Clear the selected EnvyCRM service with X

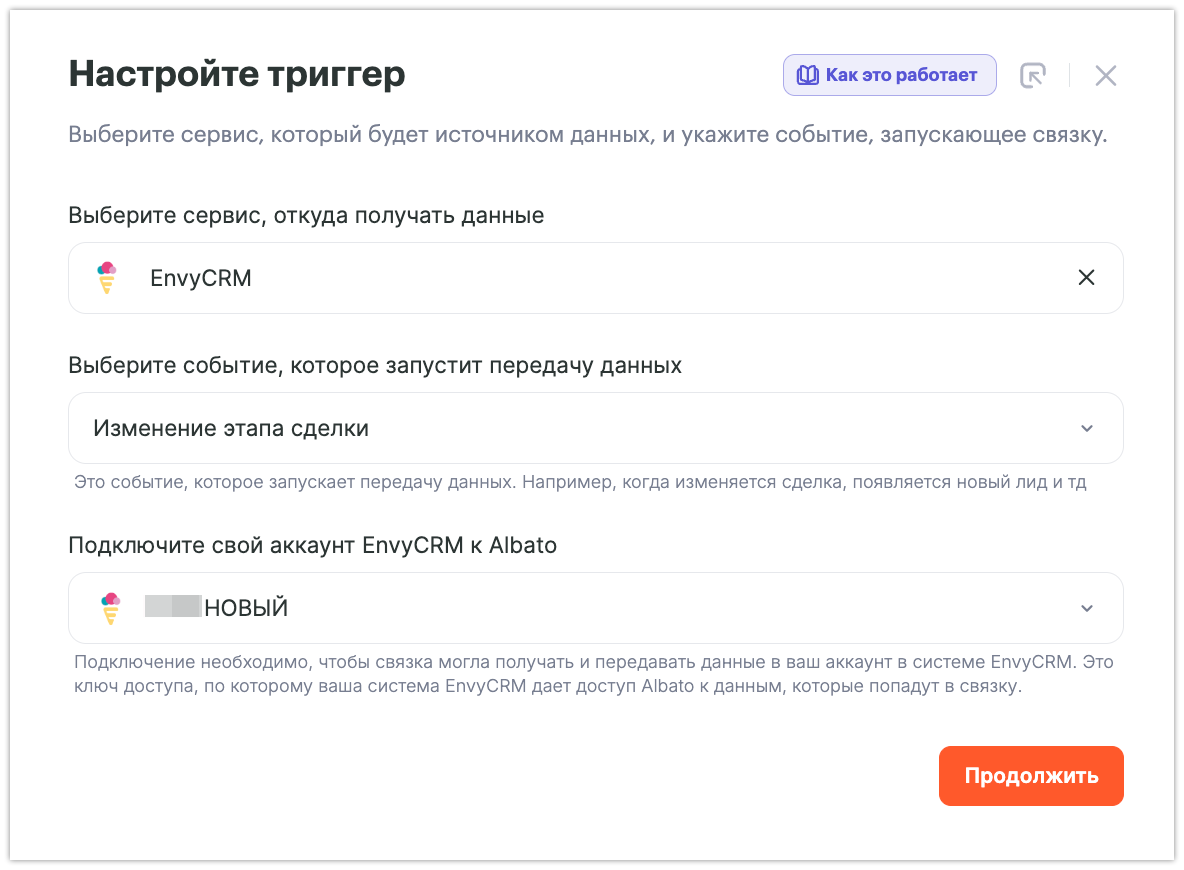(x=1086, y=278)
